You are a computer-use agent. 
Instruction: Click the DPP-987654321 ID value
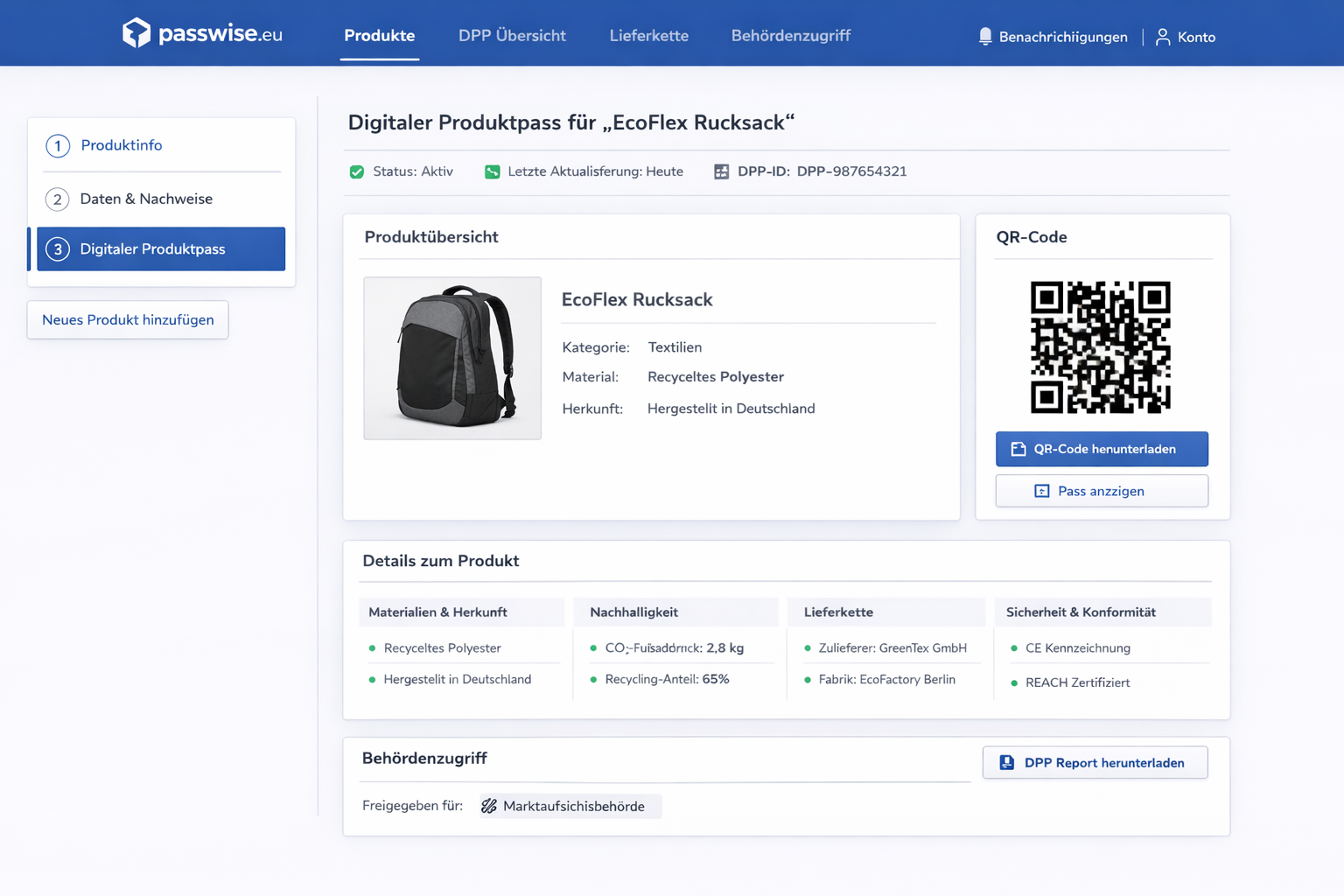point(851,171)
